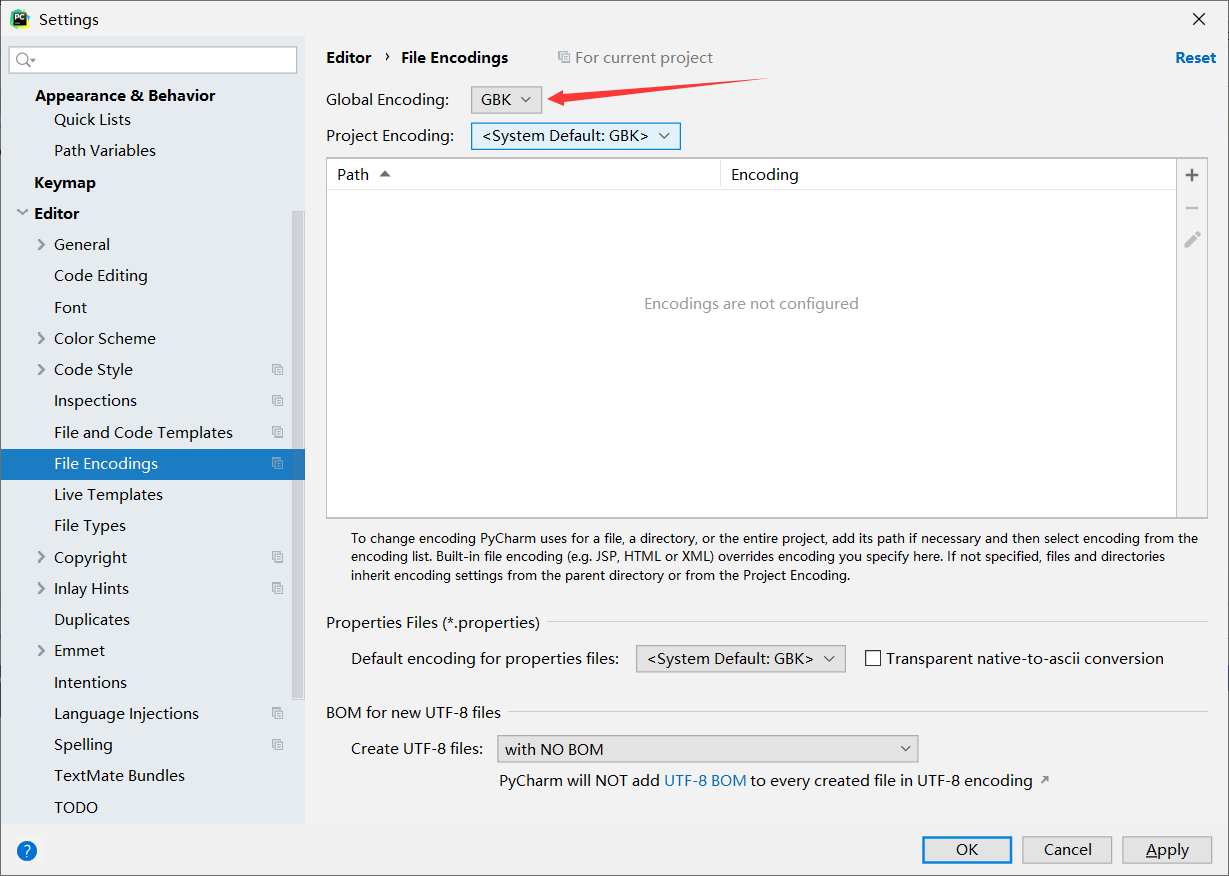This screenshot has width=1229, height=876.
Task: Enable Transparent native-to-ascii conversion checkbox
Action: click(x=873, y=658)
